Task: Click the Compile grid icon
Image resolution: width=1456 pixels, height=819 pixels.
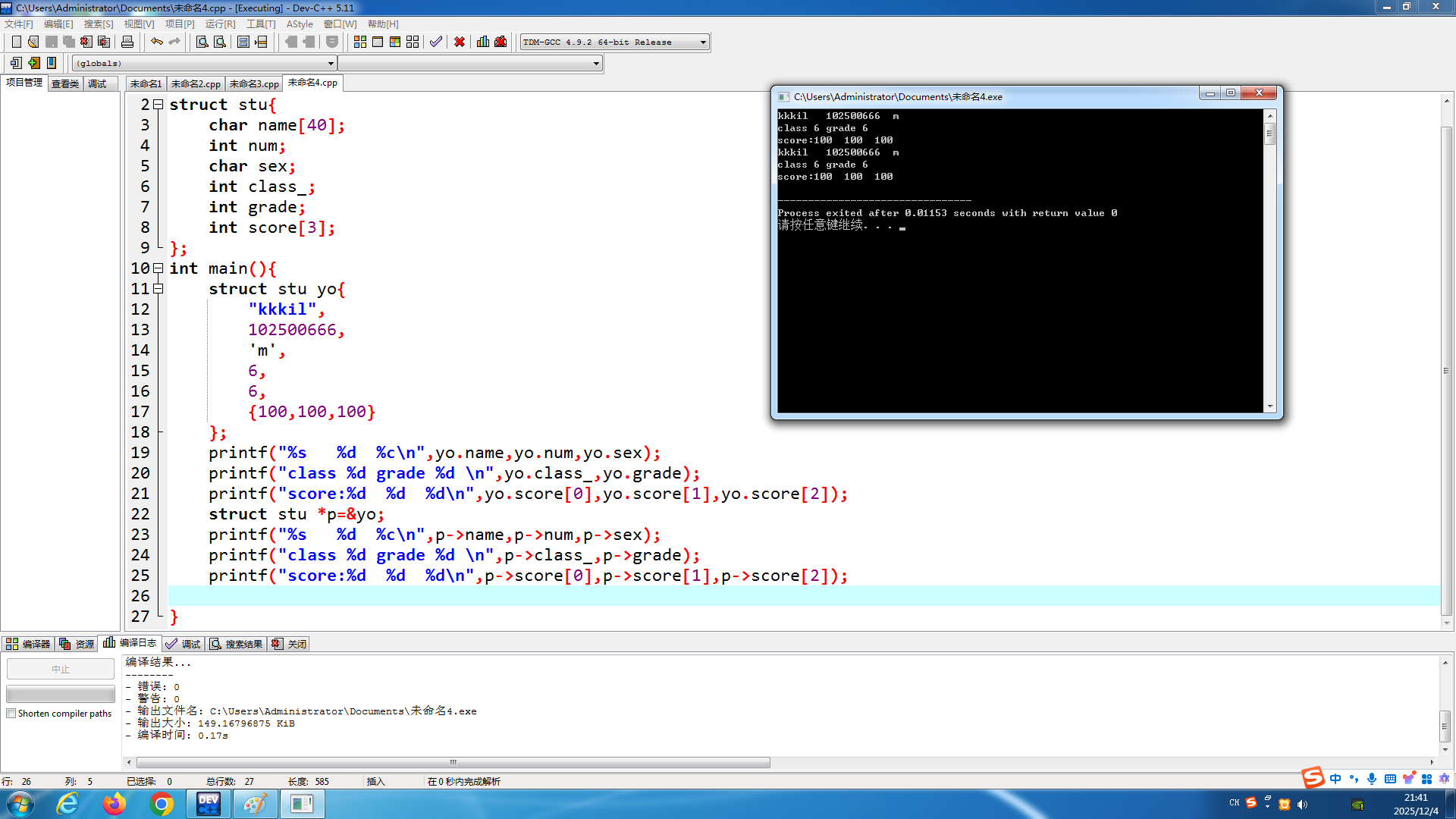Action: coord(360,42)
